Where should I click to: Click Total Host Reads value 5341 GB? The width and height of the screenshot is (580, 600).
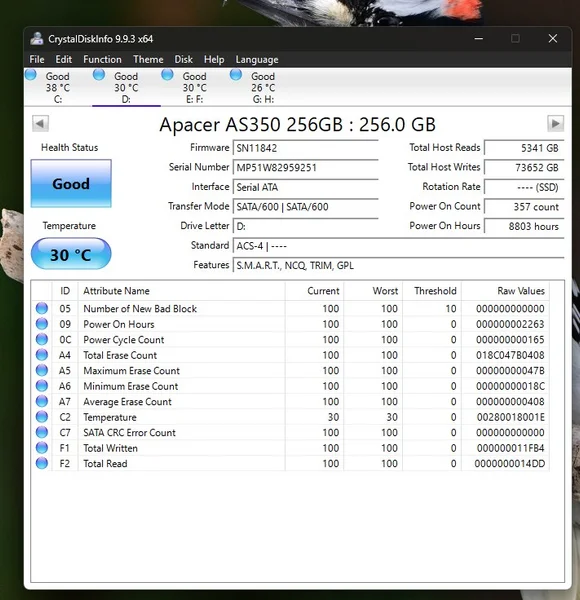(524, 148)
